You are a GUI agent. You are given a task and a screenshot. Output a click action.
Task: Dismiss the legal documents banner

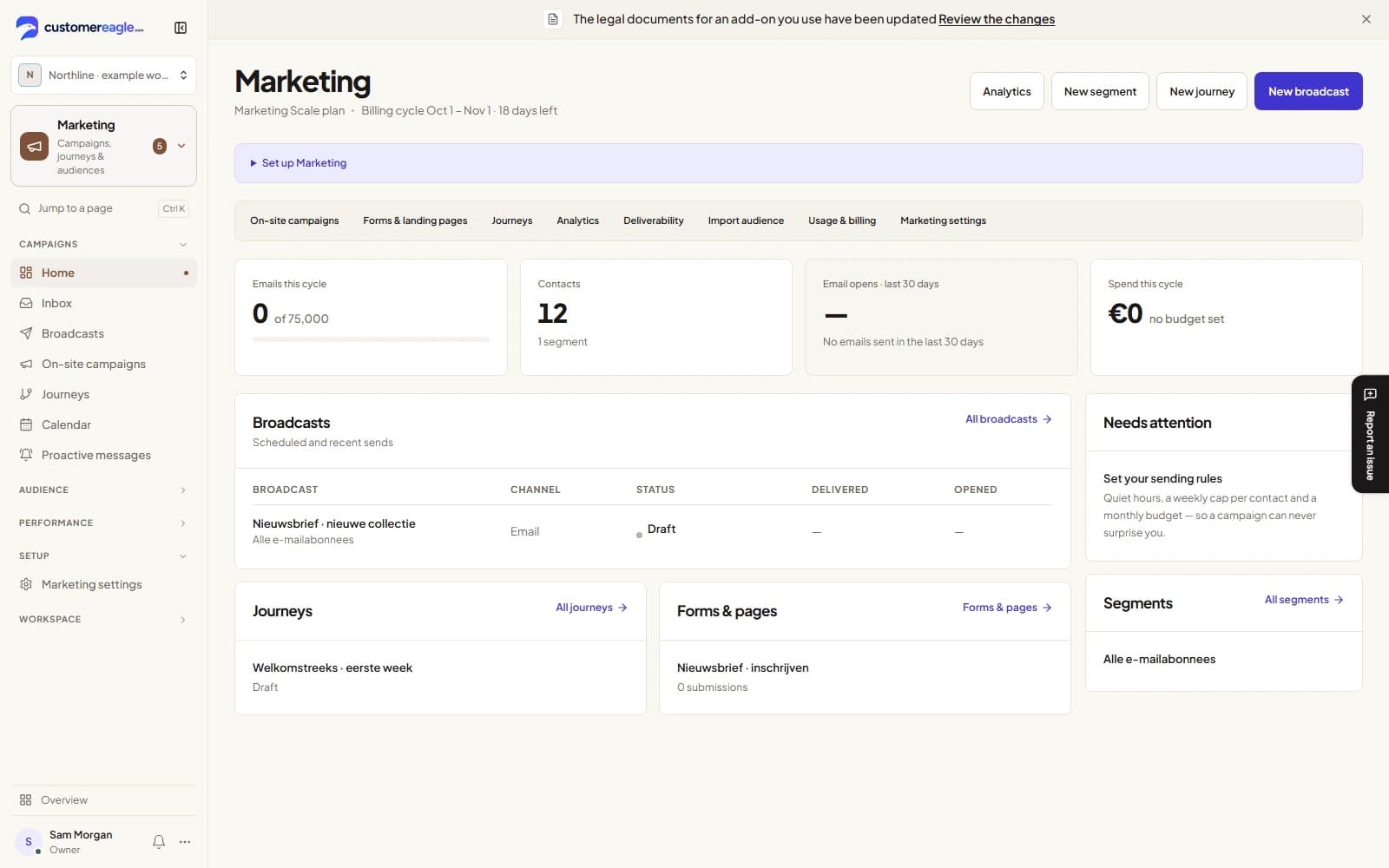click(x=1366, y=19)
